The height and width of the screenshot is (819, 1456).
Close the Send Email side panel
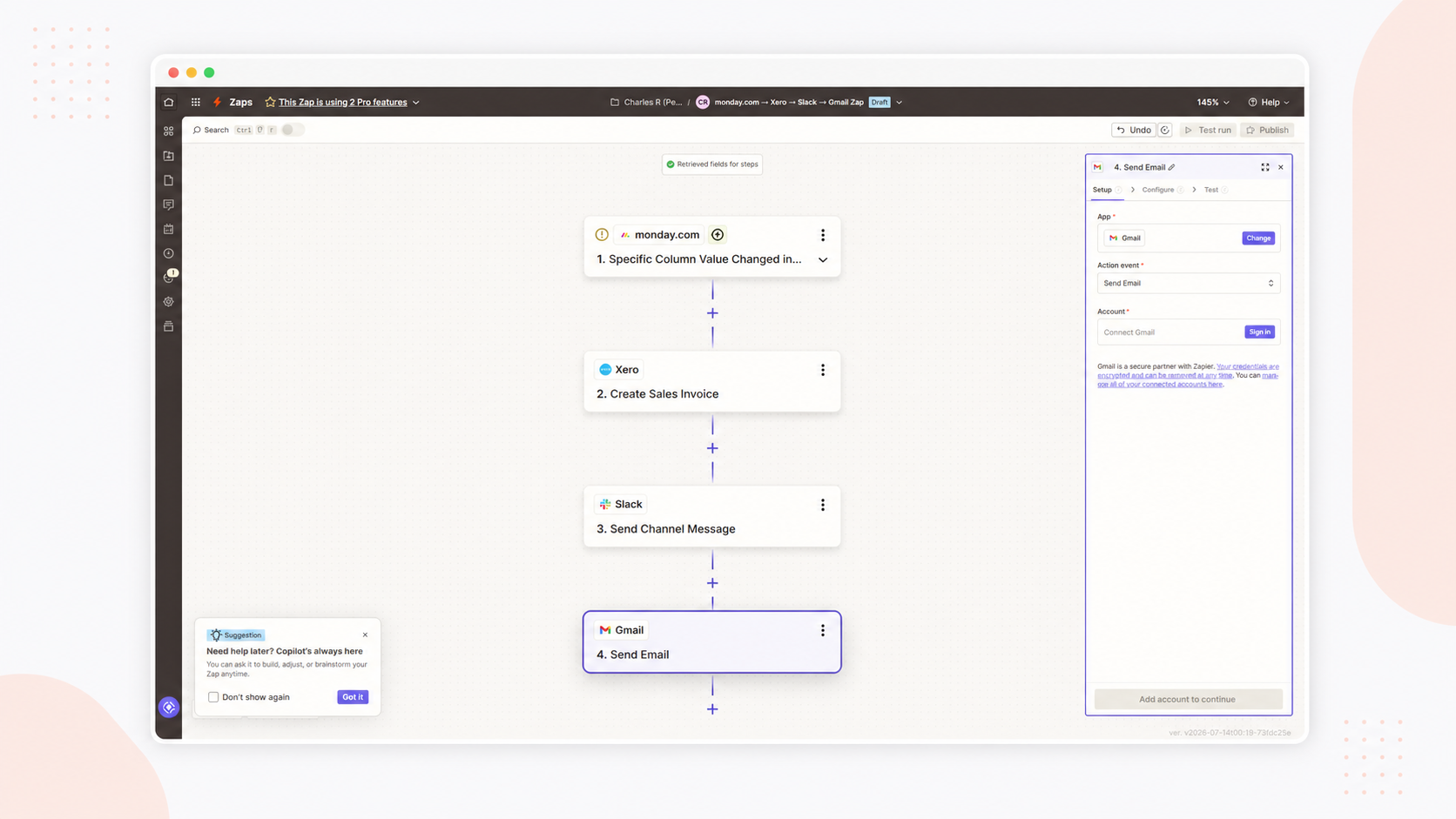(1281, 167)
